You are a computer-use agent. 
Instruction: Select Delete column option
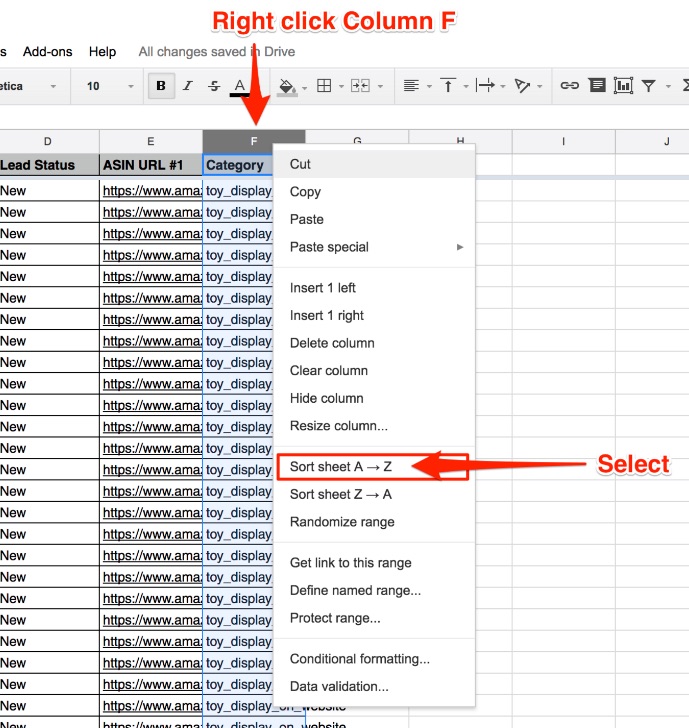(374, 343)
